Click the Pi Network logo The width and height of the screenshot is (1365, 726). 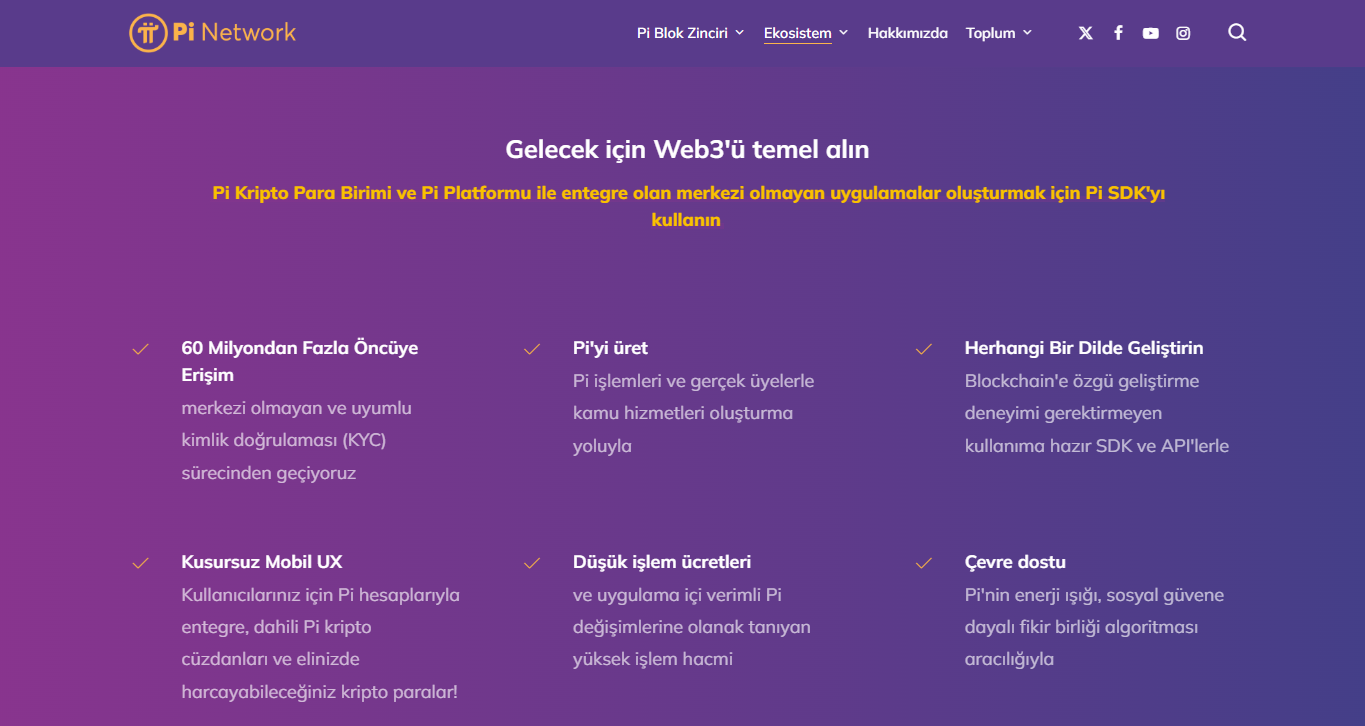[x=213, y=32]
